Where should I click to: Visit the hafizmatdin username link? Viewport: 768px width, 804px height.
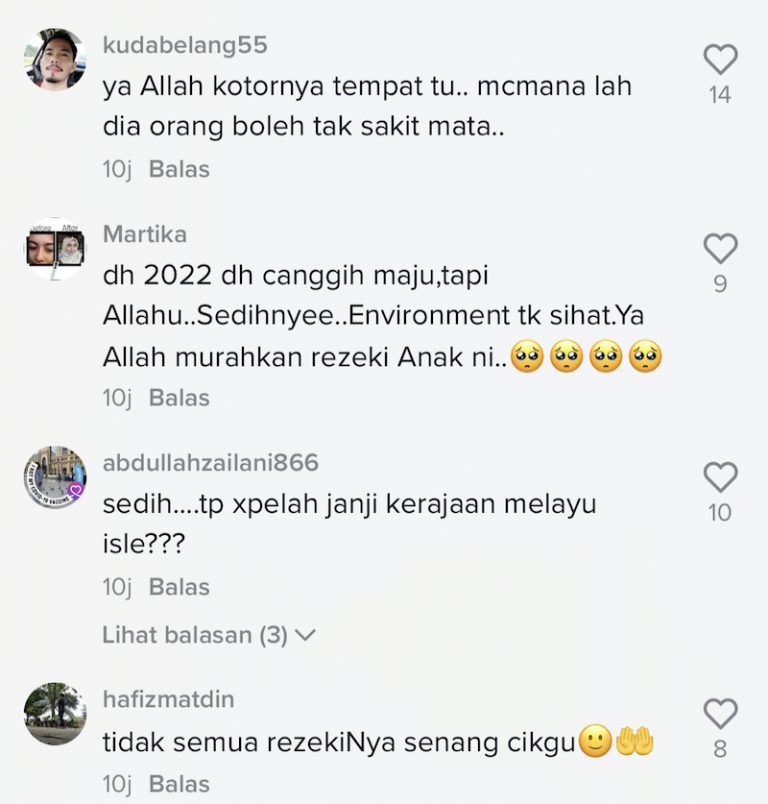(x=168, y=699)
